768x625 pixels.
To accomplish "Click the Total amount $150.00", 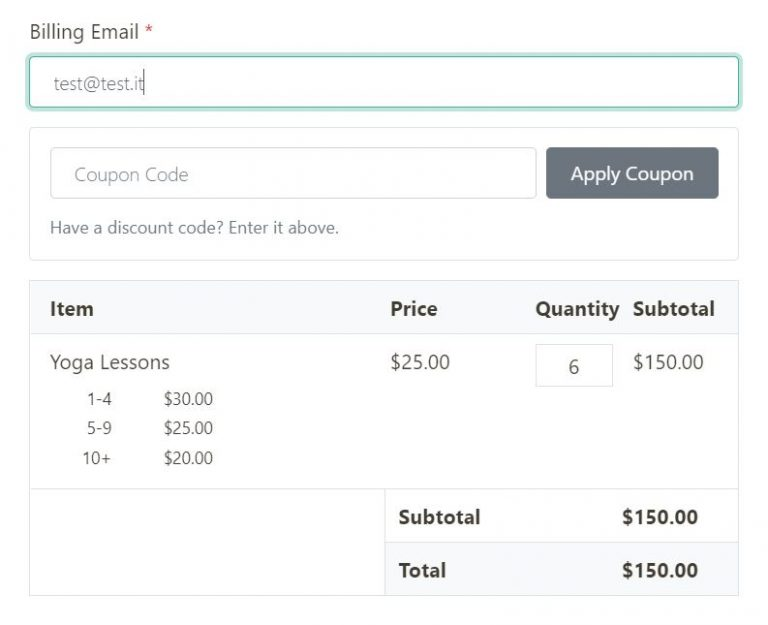I will tap(660, 570).
